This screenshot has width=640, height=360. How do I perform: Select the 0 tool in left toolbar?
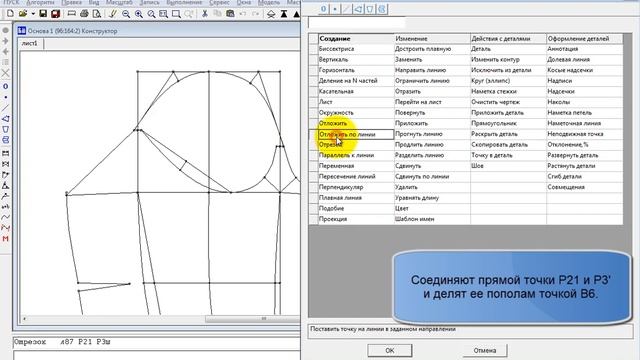[5, 87]
